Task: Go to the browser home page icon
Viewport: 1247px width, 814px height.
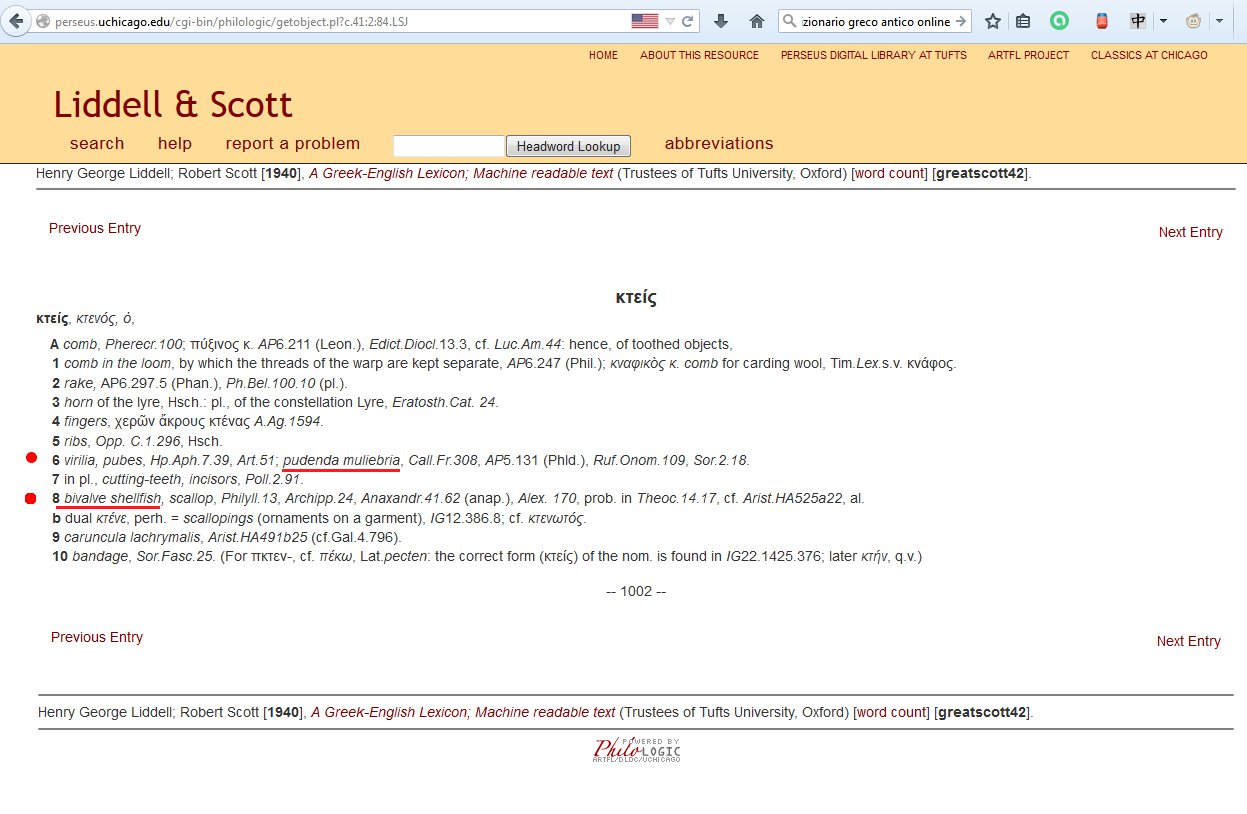Action: point(757,21)
